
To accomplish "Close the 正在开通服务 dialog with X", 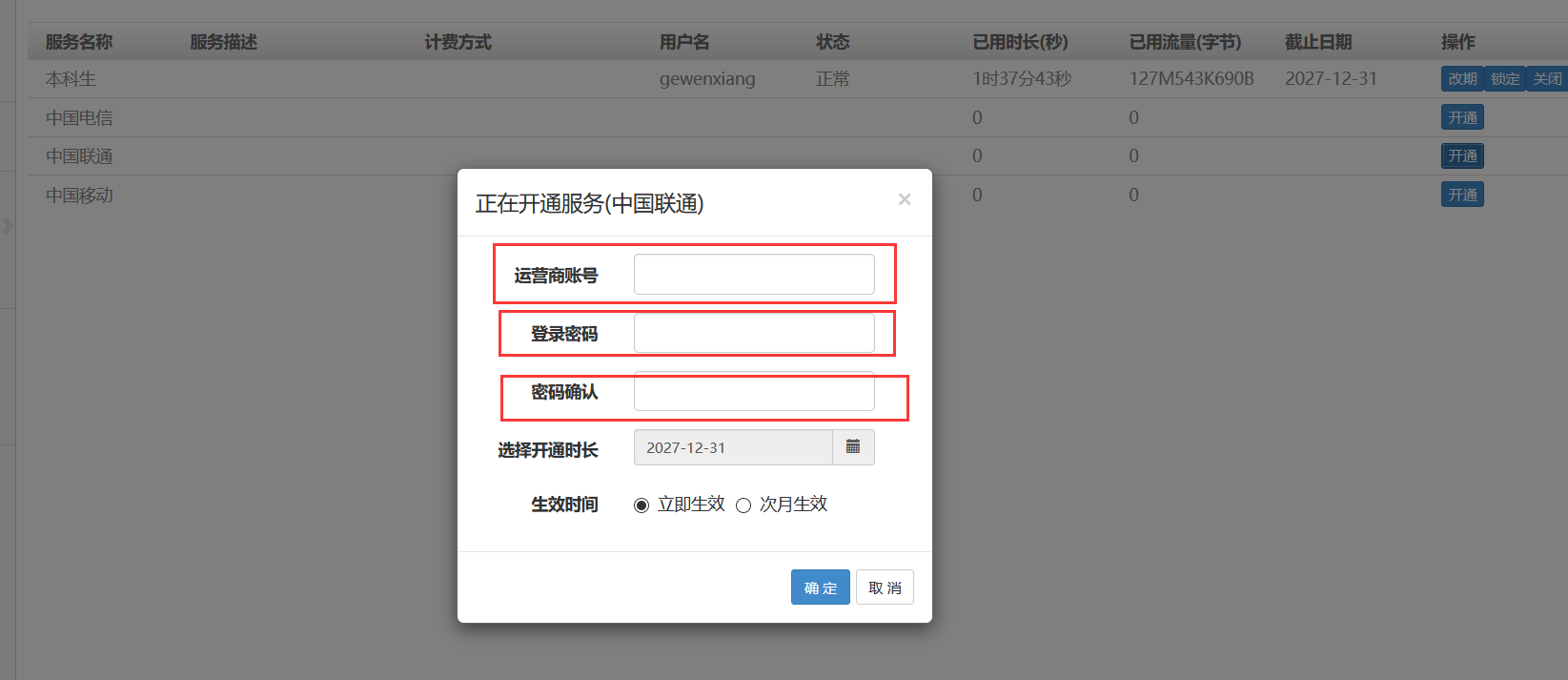I will tap(905, 199).
